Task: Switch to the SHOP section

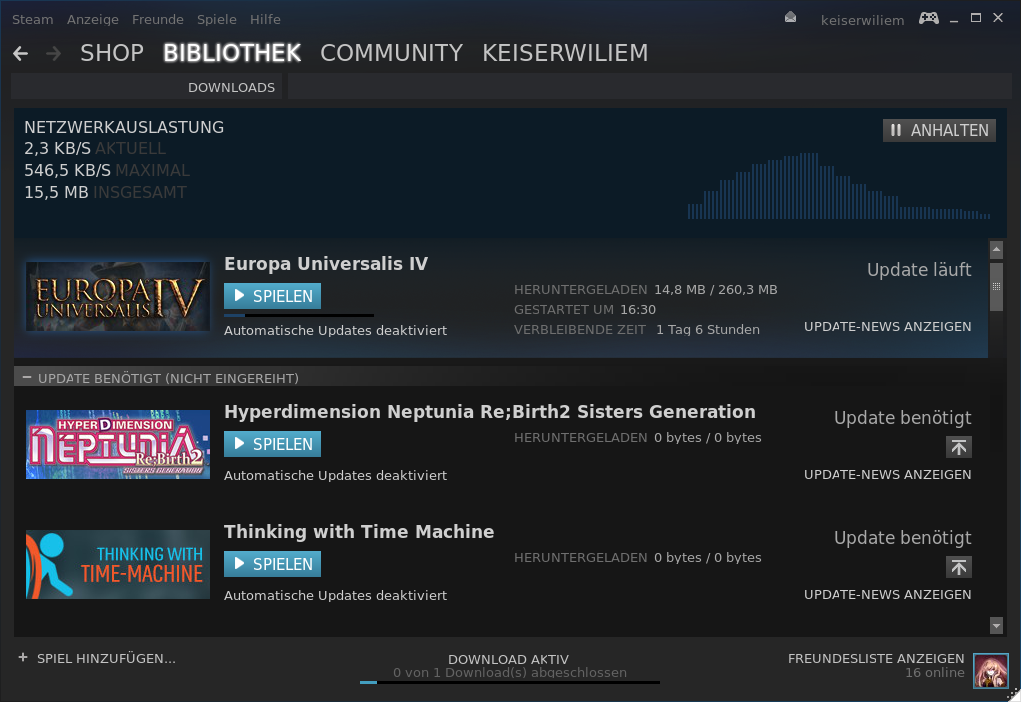Action: tap(112, 53)
